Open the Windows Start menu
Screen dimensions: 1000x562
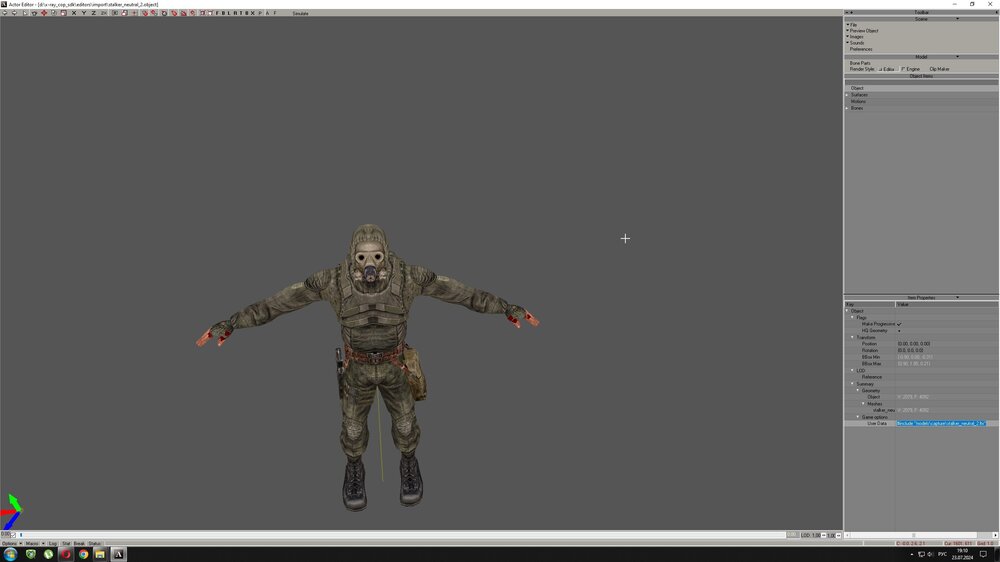click(10, 554)
